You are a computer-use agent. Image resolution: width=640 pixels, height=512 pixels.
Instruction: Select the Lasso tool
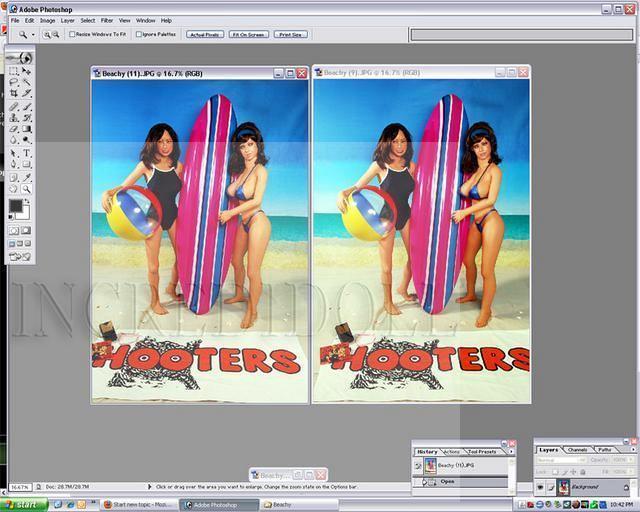point(13,82)
